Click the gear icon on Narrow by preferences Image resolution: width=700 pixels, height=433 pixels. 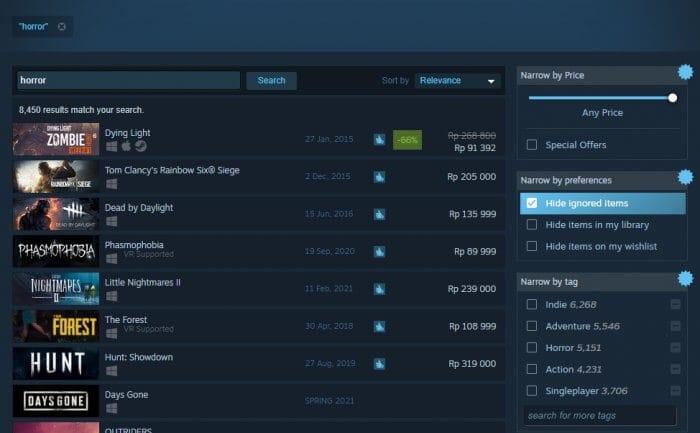685,177
